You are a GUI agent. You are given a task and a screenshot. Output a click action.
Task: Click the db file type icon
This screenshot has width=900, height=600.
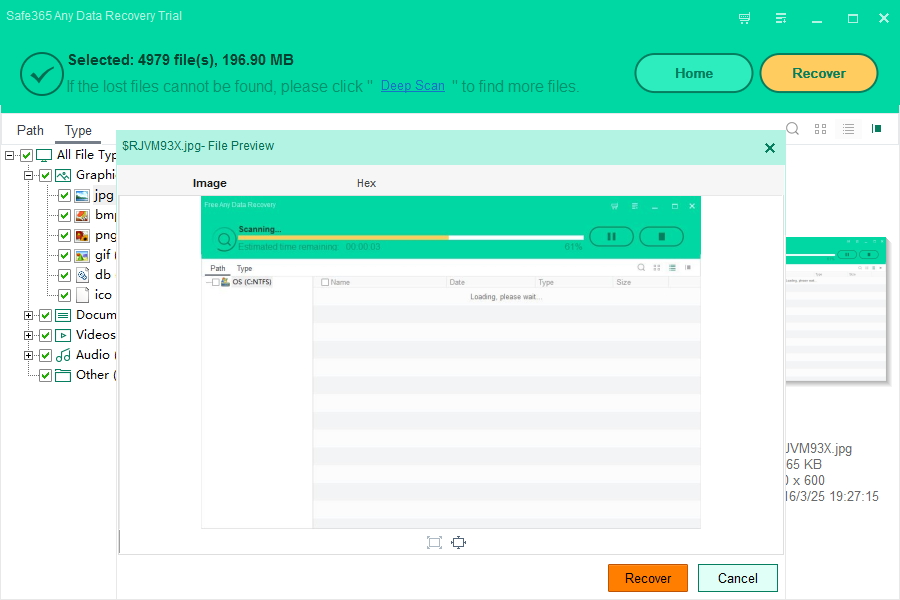(x=82, y=276)
